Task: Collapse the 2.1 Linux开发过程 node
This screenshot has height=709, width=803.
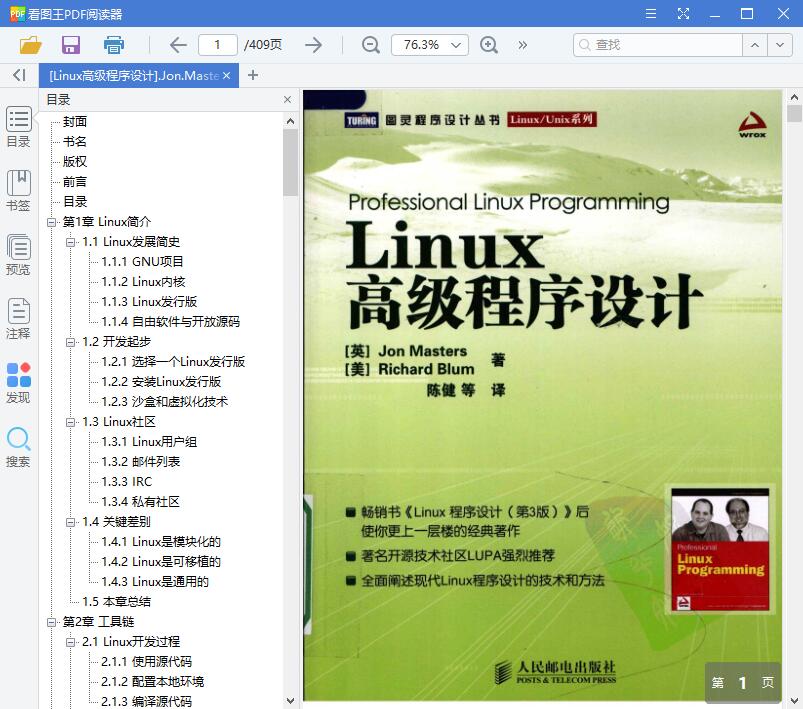Action: coord(71,642)
